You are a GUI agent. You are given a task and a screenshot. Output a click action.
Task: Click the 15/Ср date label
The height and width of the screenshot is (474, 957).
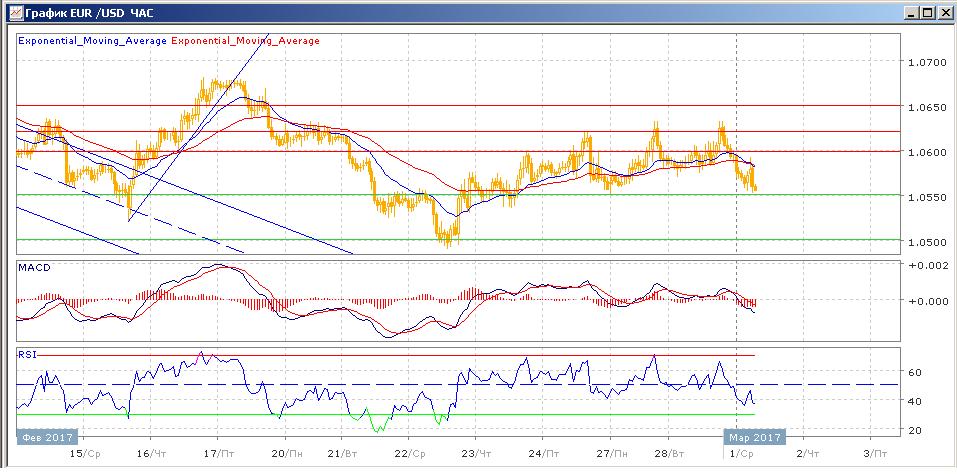(x=83, y=453)
